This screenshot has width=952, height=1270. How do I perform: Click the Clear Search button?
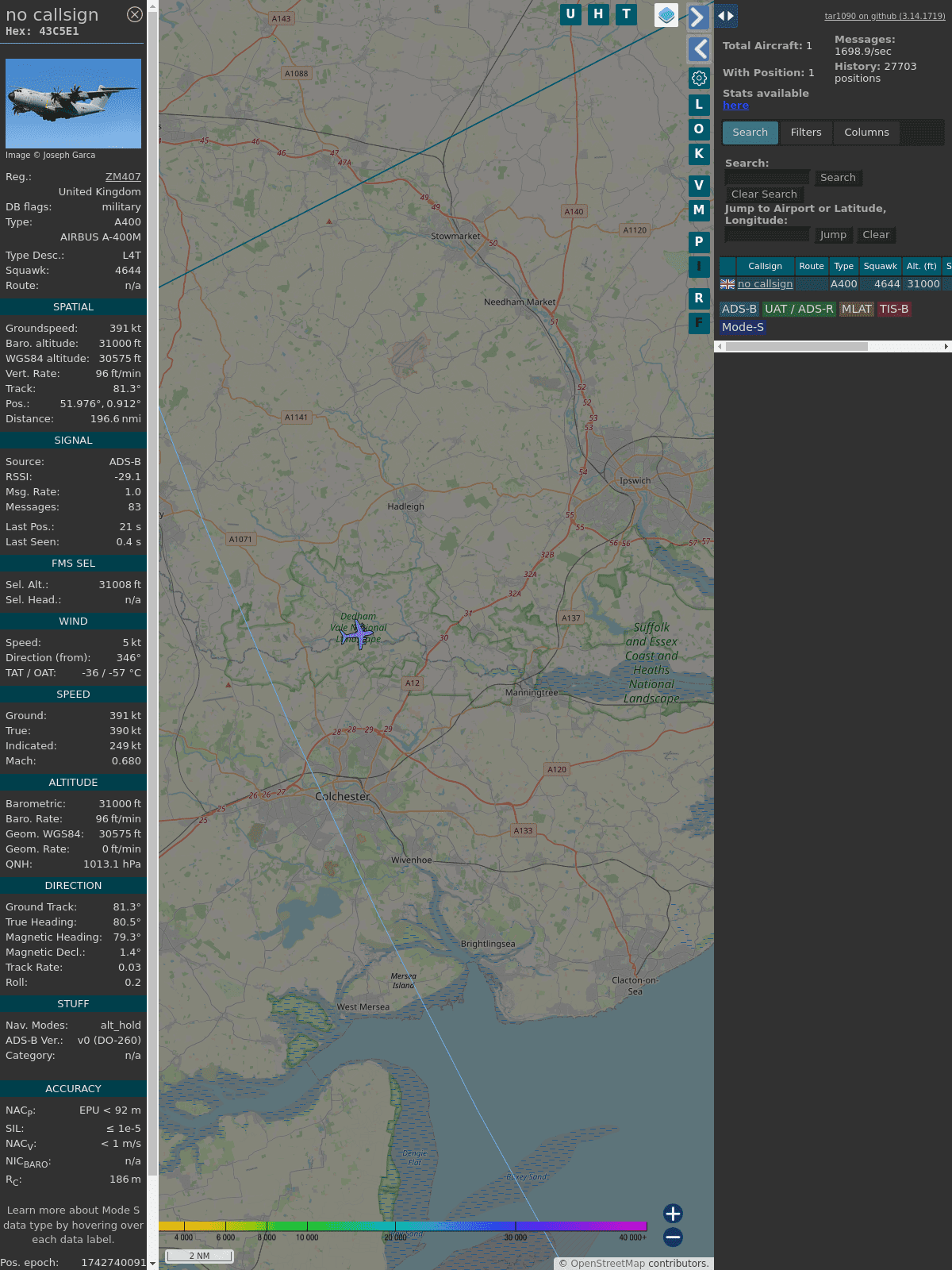tap(764, 194)
